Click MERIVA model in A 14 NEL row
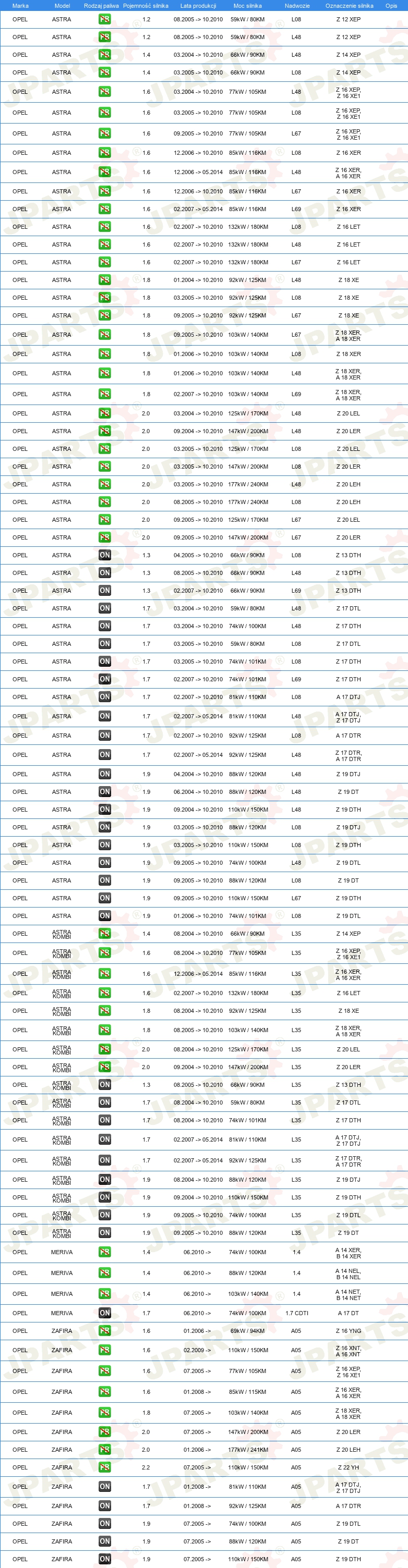Image resolution: width=408 pixels, height=1568 pixels. [x=62, y=1273]
